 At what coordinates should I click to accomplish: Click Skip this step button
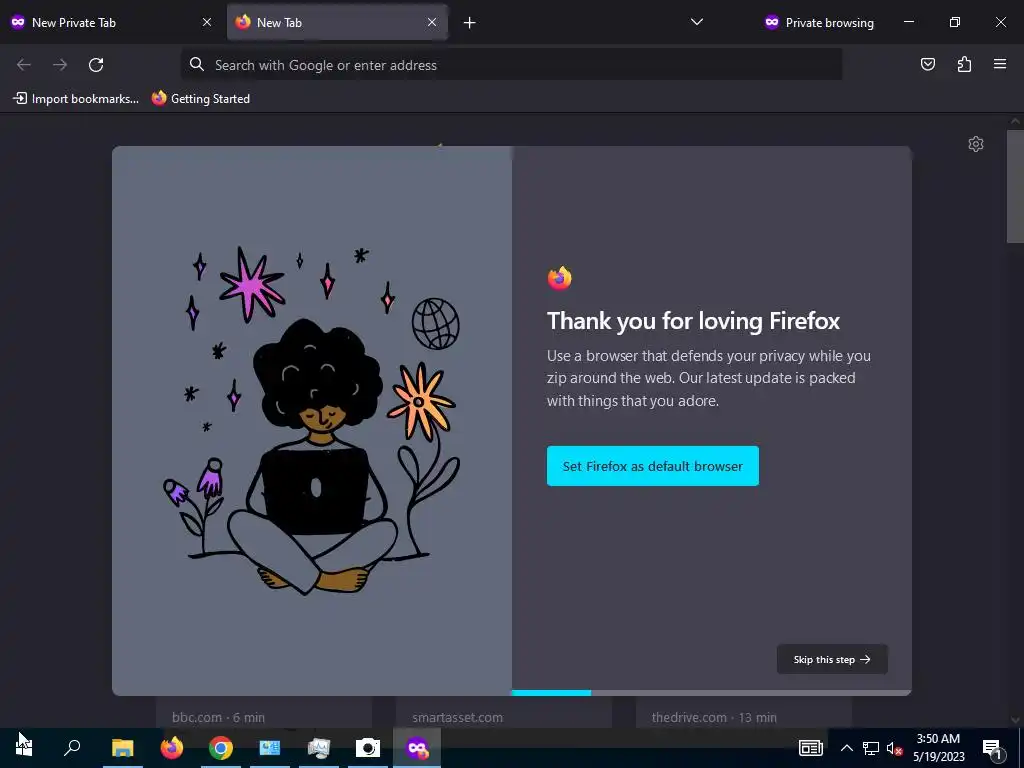pos(832,660)
